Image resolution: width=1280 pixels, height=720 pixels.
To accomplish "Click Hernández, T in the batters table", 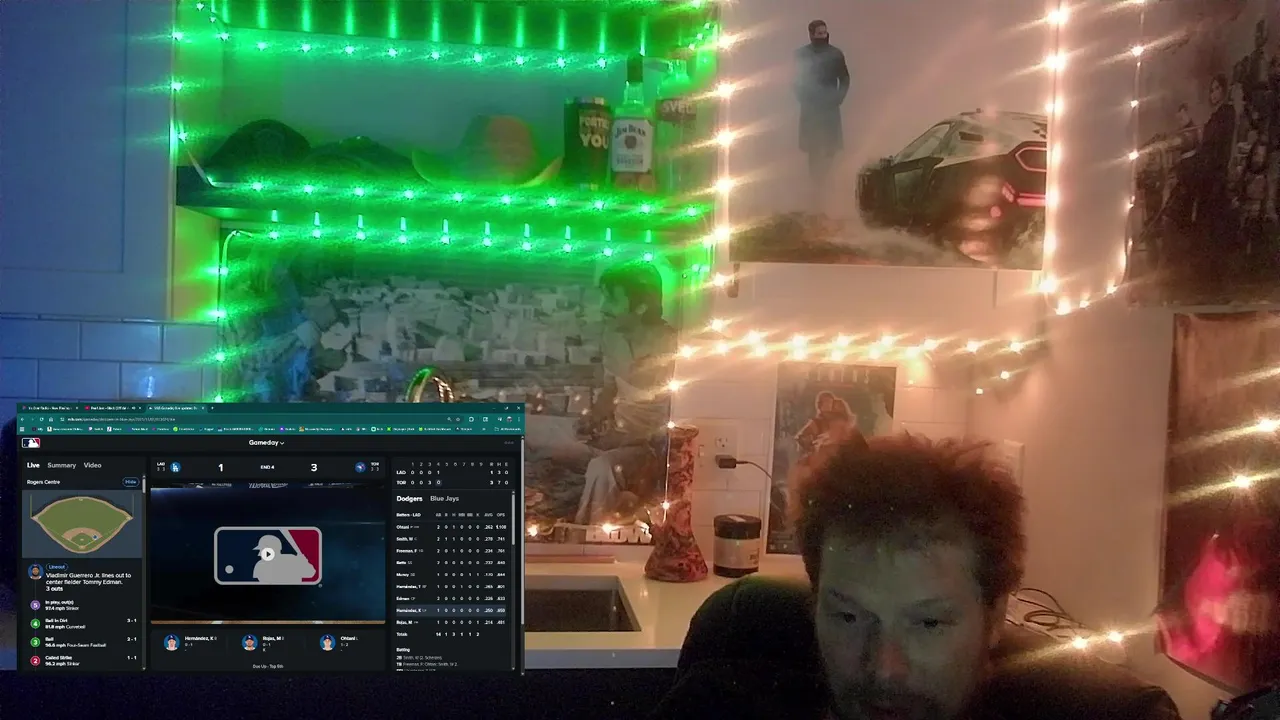I will tap(408, 586).
